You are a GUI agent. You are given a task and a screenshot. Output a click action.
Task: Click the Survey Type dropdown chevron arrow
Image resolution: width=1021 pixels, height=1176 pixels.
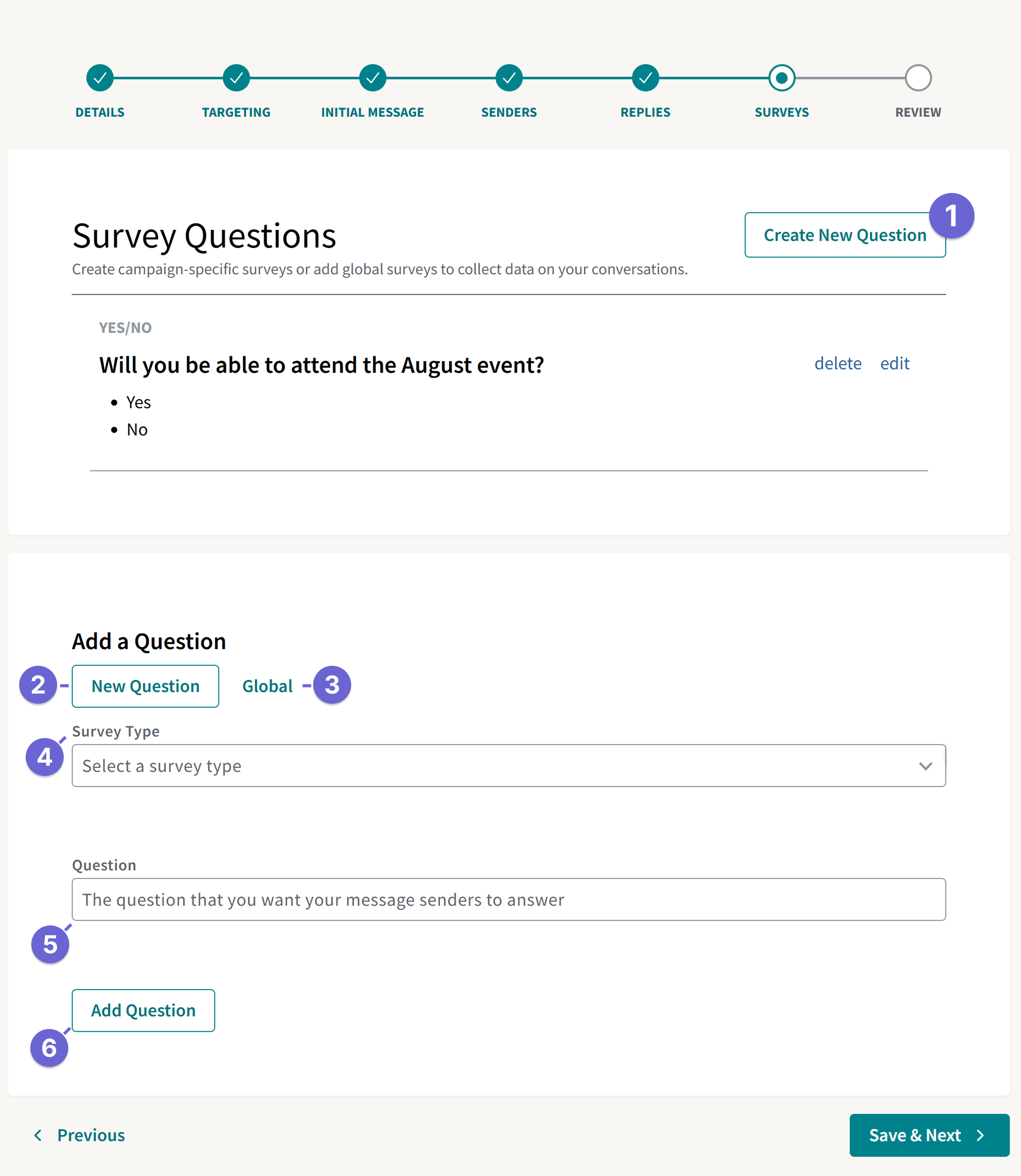(x=926, y=766)
